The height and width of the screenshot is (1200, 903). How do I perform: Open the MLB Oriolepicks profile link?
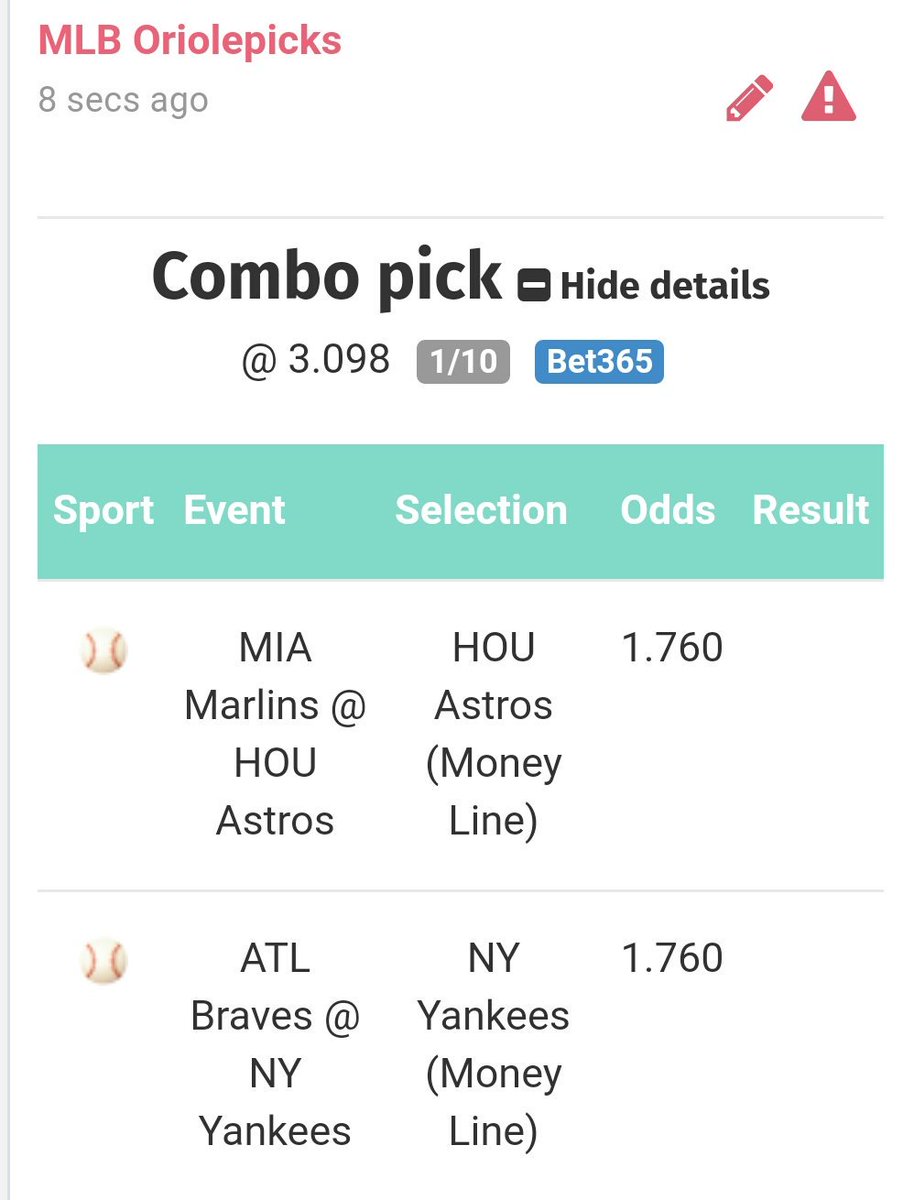click(190, 41)
